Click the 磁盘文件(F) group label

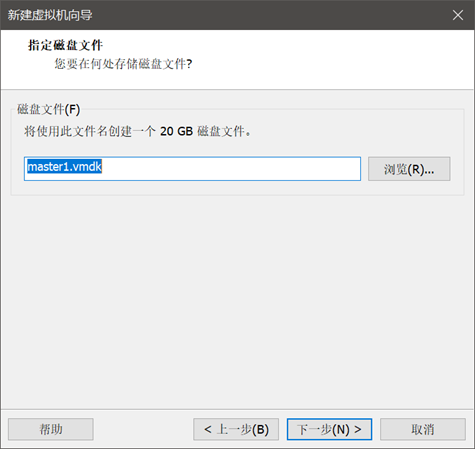coord(49,109)
